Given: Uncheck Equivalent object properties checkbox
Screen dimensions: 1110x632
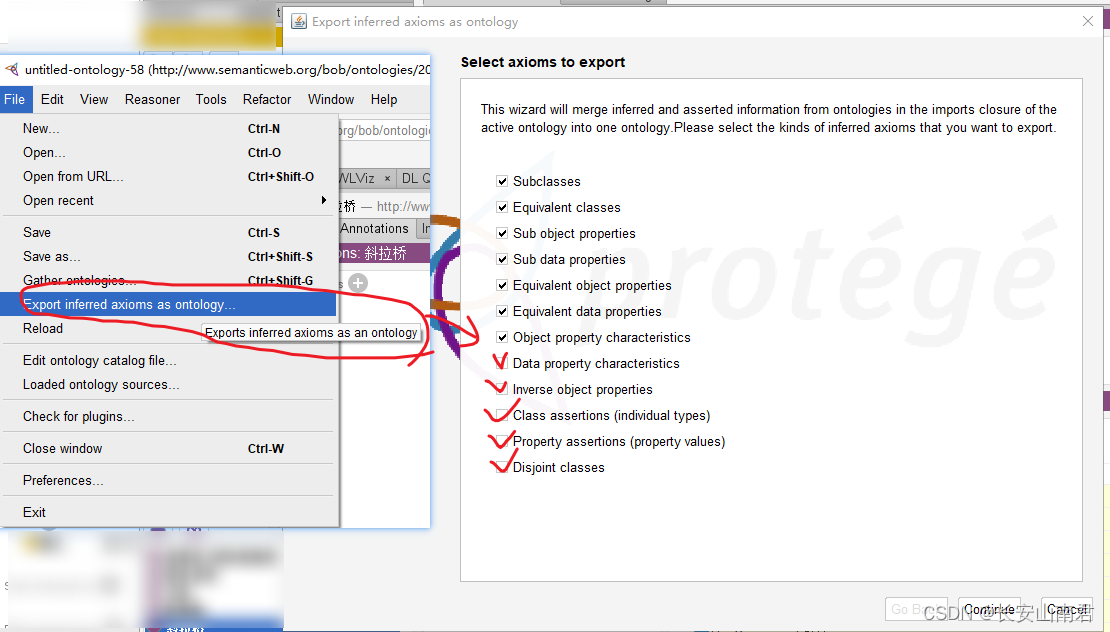Looking at the screenshot, I should tap(502, 285).
